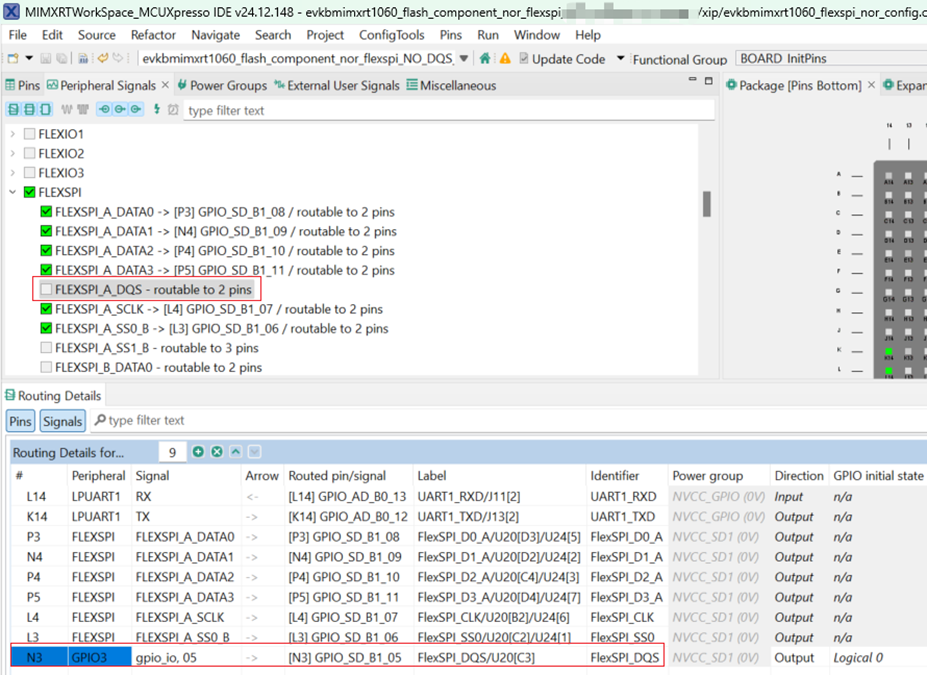This screenshot has height=675, width=927.
Task: Click the first green routed-signal filter icon
Action: (104, 109)
